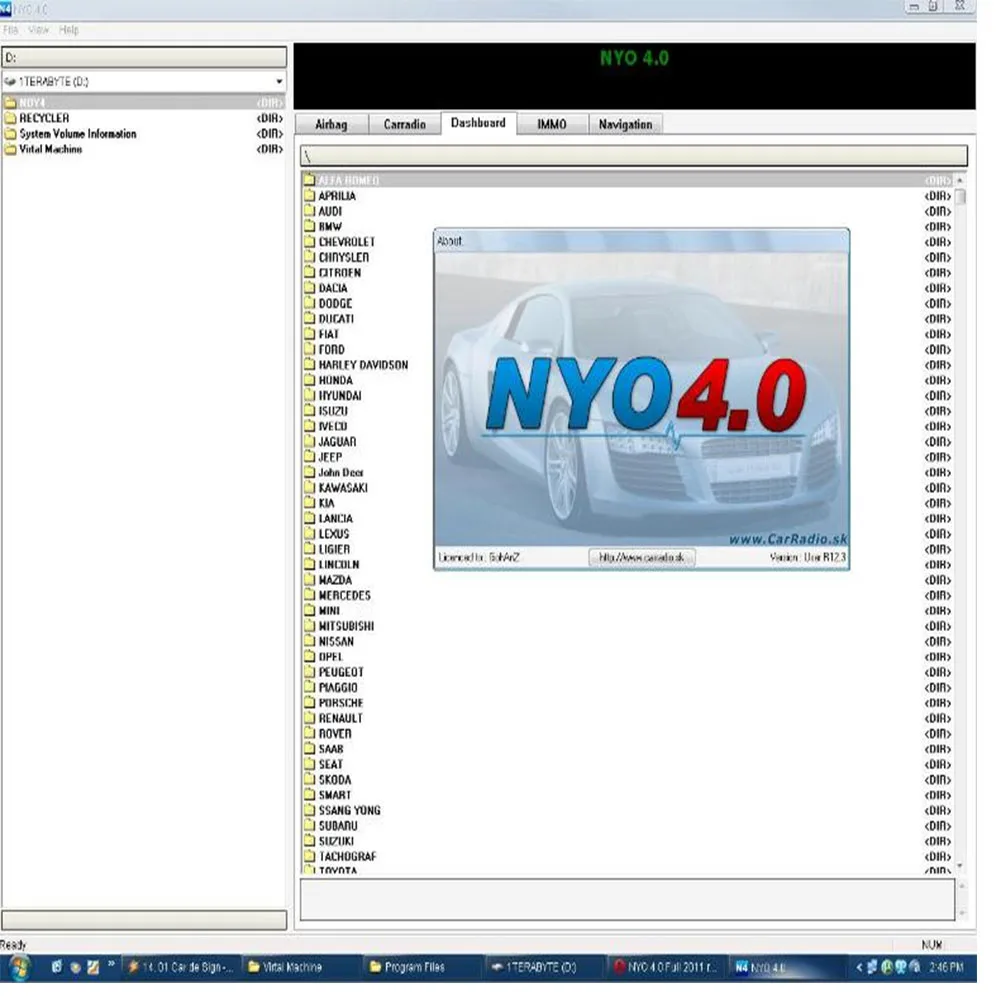Click the ISUZU folder icon
Viewport: 1000px width, 1000px height.
click(309, 411)
